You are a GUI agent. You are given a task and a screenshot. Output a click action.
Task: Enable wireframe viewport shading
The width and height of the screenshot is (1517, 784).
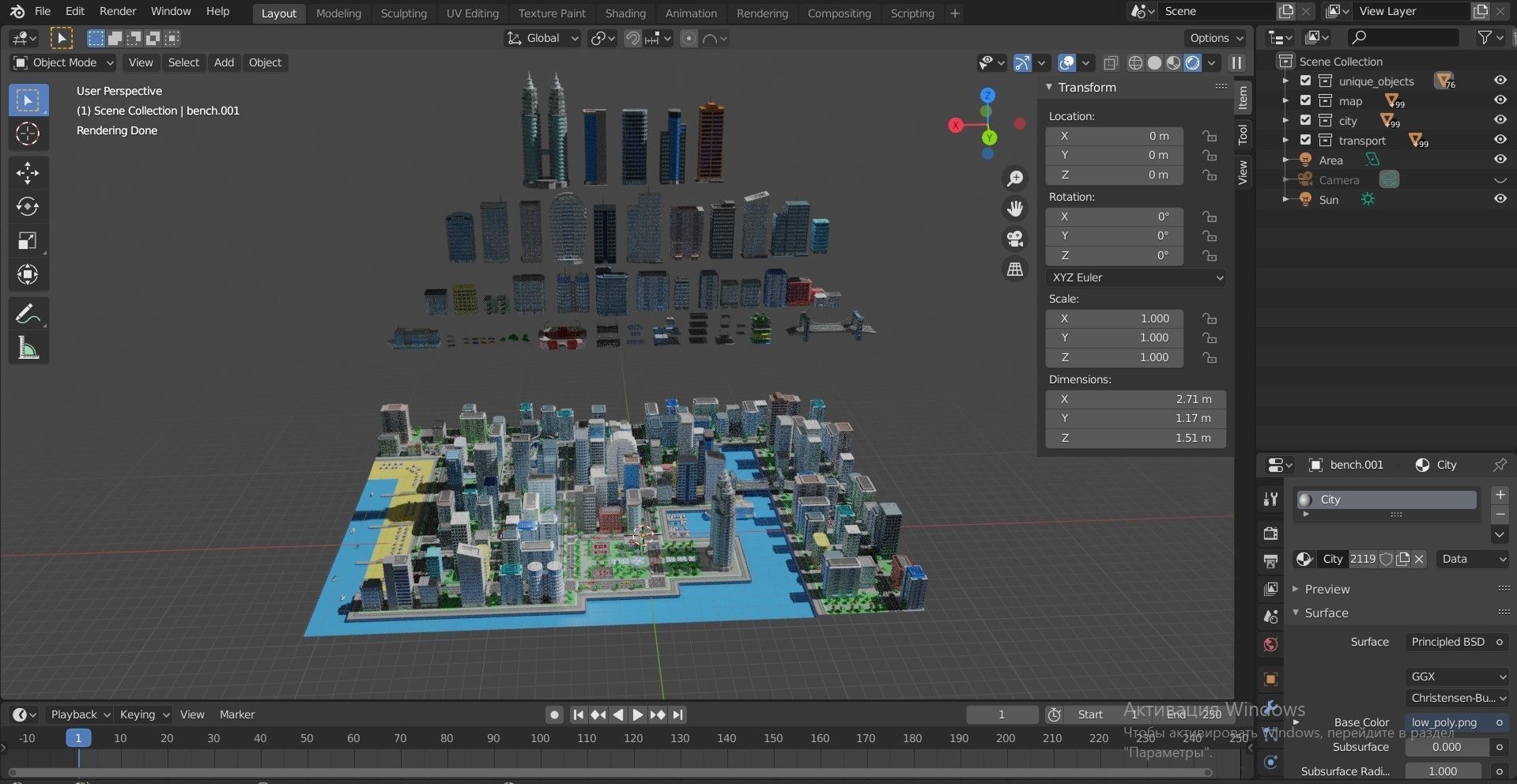point(1135,62)
